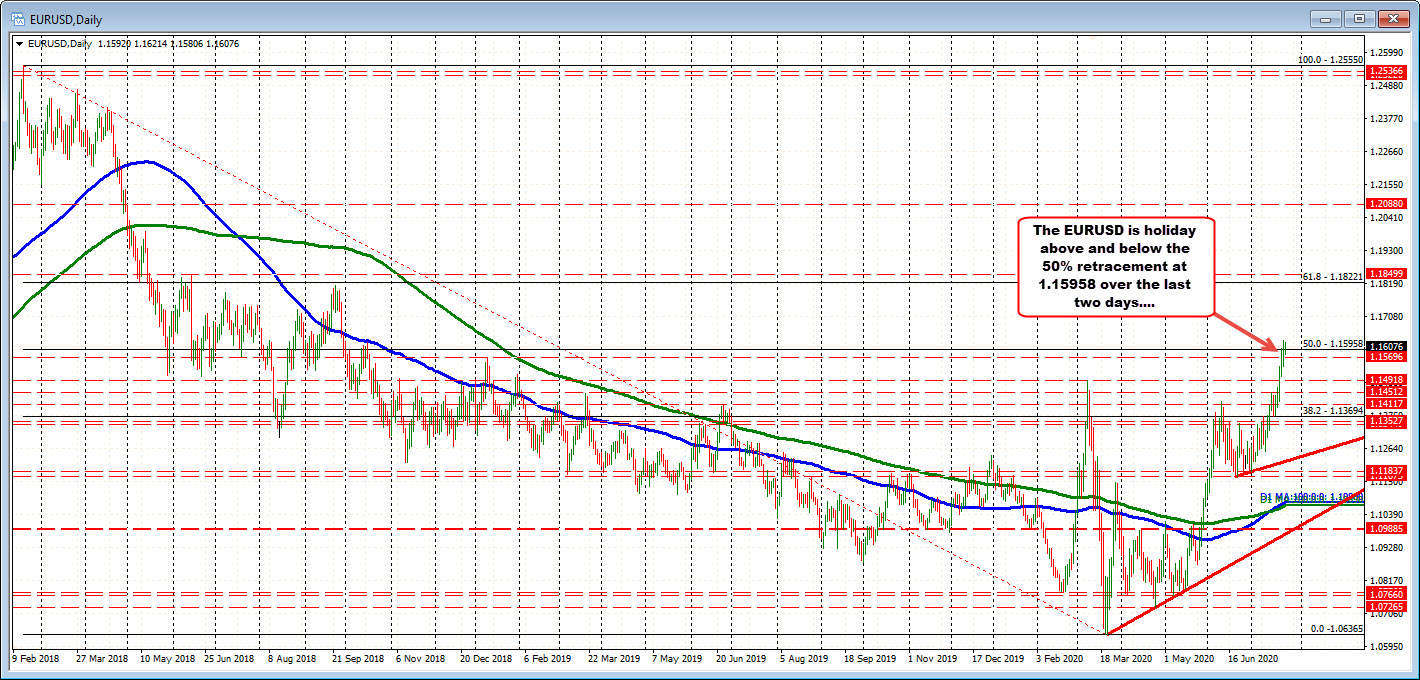
Task: Click the red price label 1.14512
Action: 1386,391
